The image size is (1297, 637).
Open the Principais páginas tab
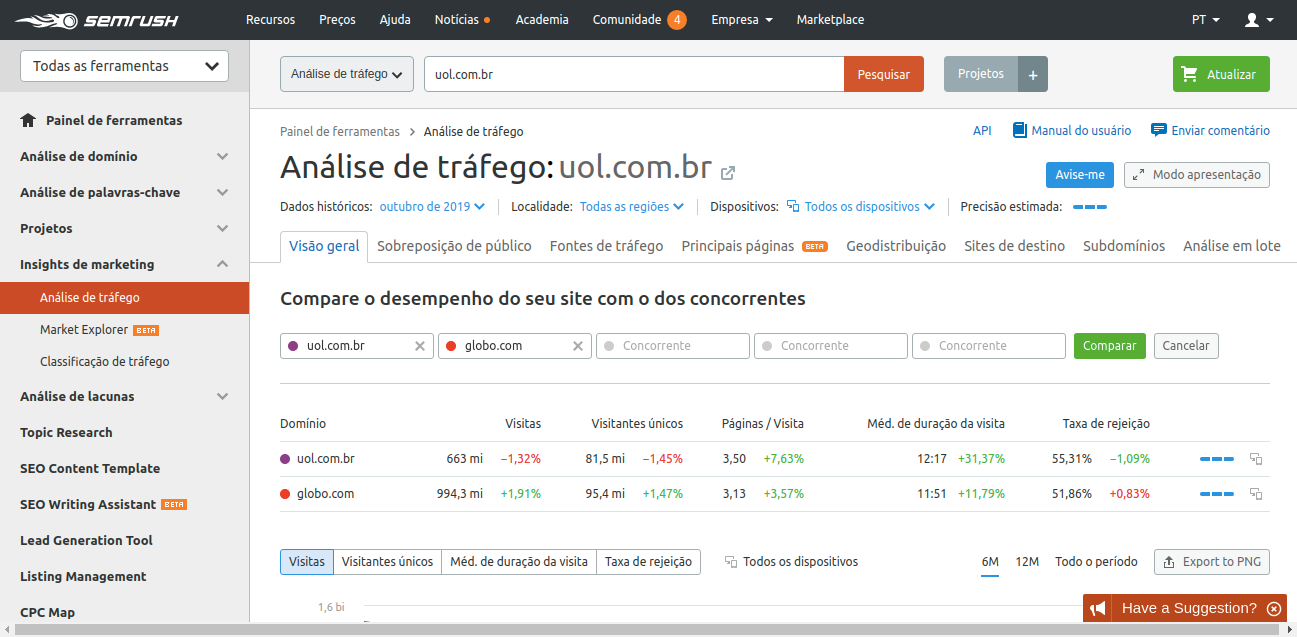pos(754,246)
